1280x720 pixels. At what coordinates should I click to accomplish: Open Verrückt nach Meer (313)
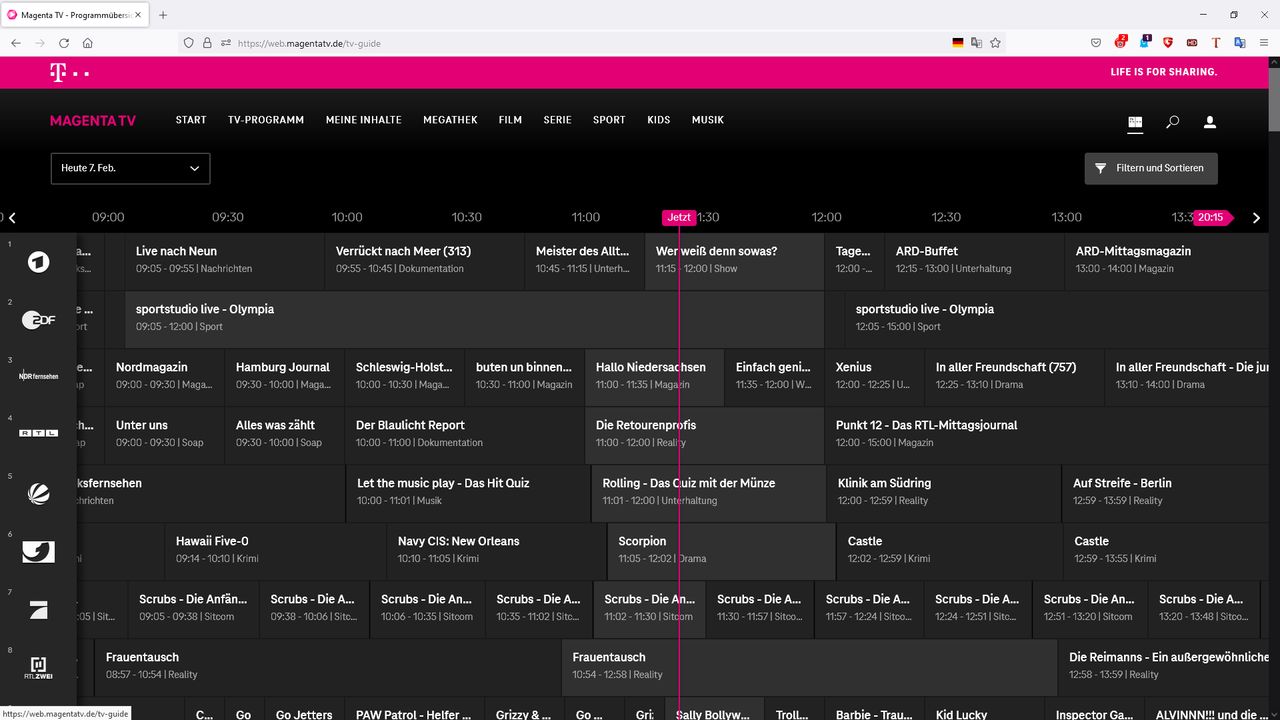[425, 261]
